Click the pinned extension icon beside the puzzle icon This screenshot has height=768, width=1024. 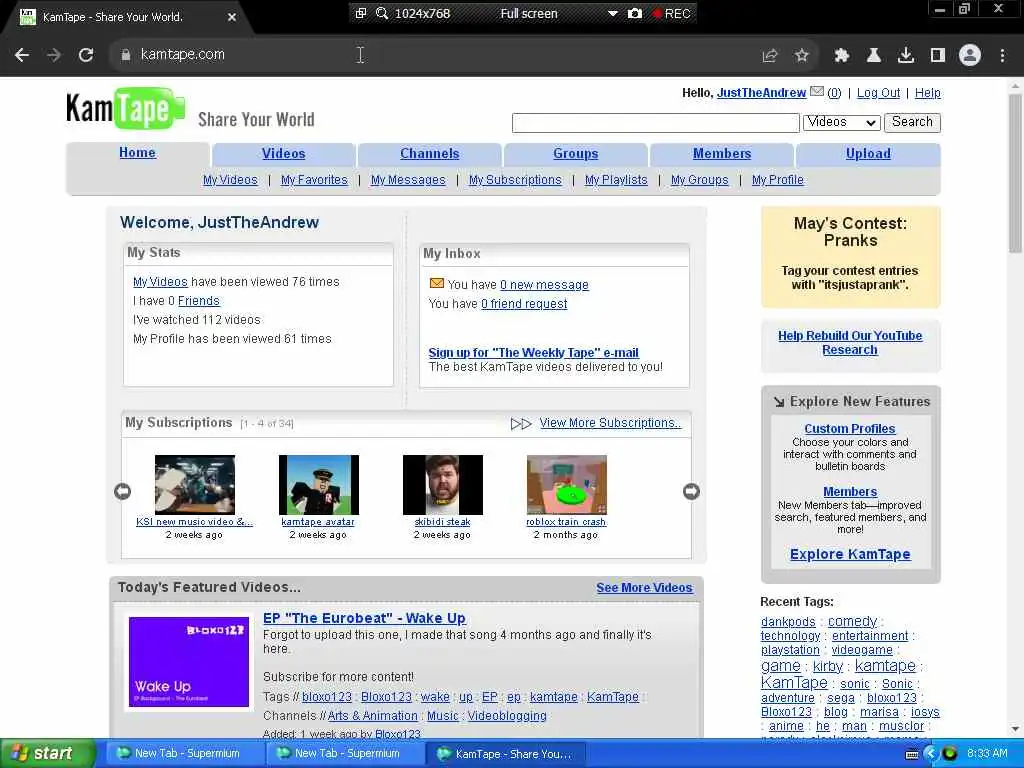coord(874,56)
